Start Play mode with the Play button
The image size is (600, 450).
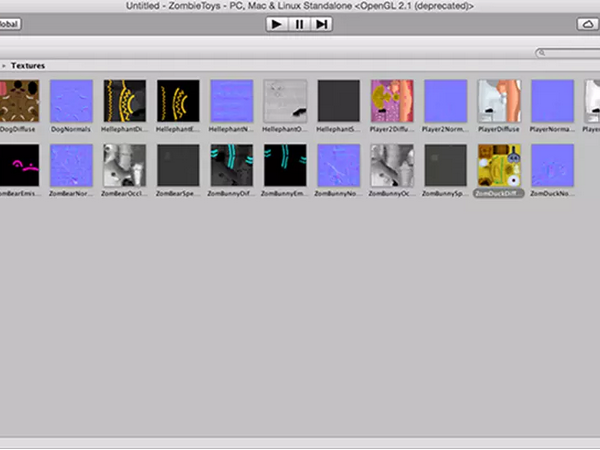pos(277,24)
